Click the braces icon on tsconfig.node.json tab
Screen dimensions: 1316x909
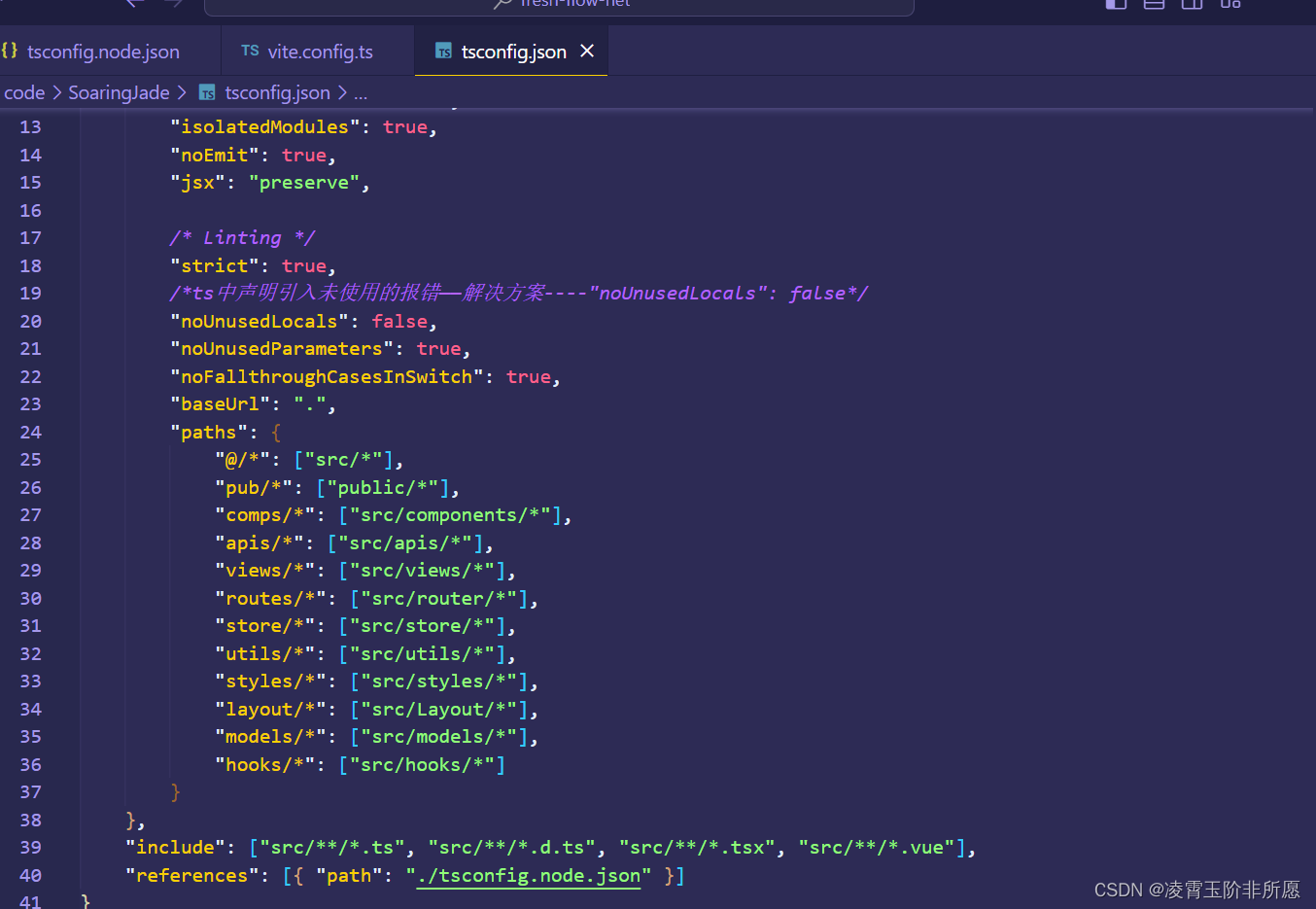[10, 51]
